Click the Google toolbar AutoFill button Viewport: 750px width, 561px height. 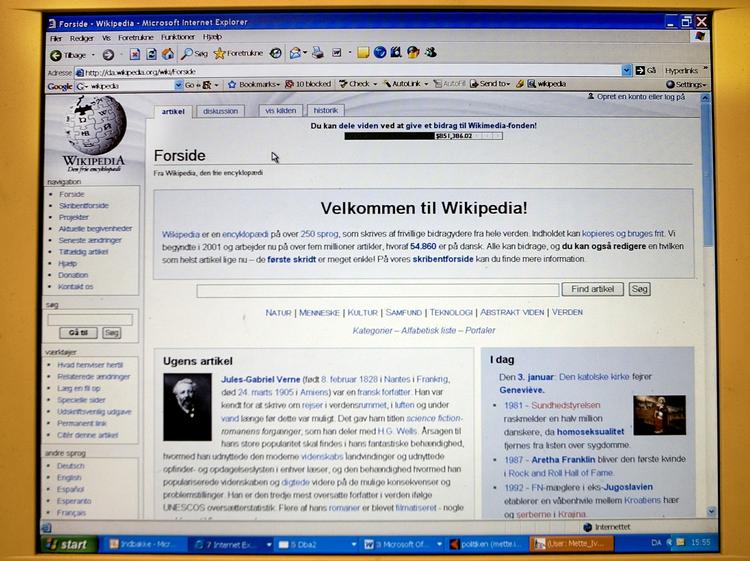pyautogui.click(x=450, y=84)
